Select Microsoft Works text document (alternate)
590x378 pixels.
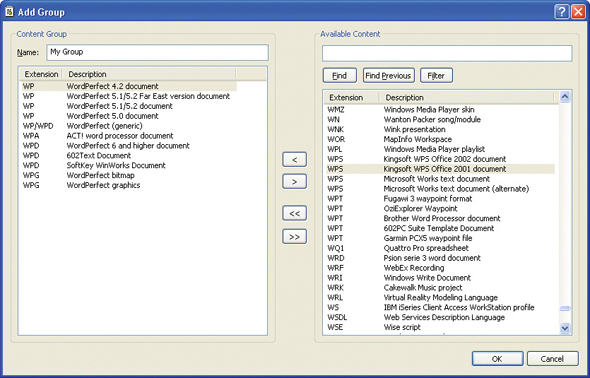point(440,189)
